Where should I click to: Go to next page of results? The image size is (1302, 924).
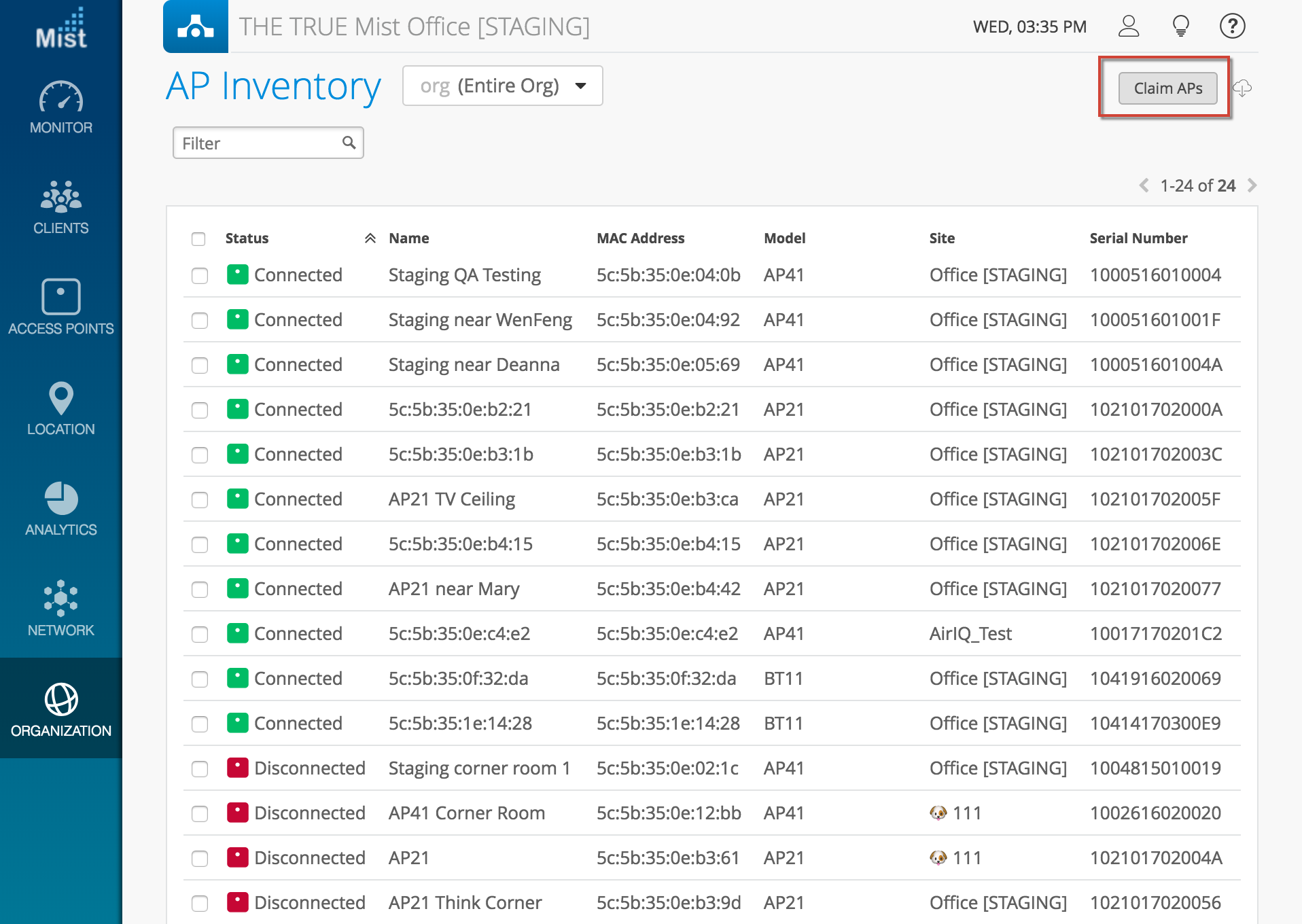(1252, 185)
